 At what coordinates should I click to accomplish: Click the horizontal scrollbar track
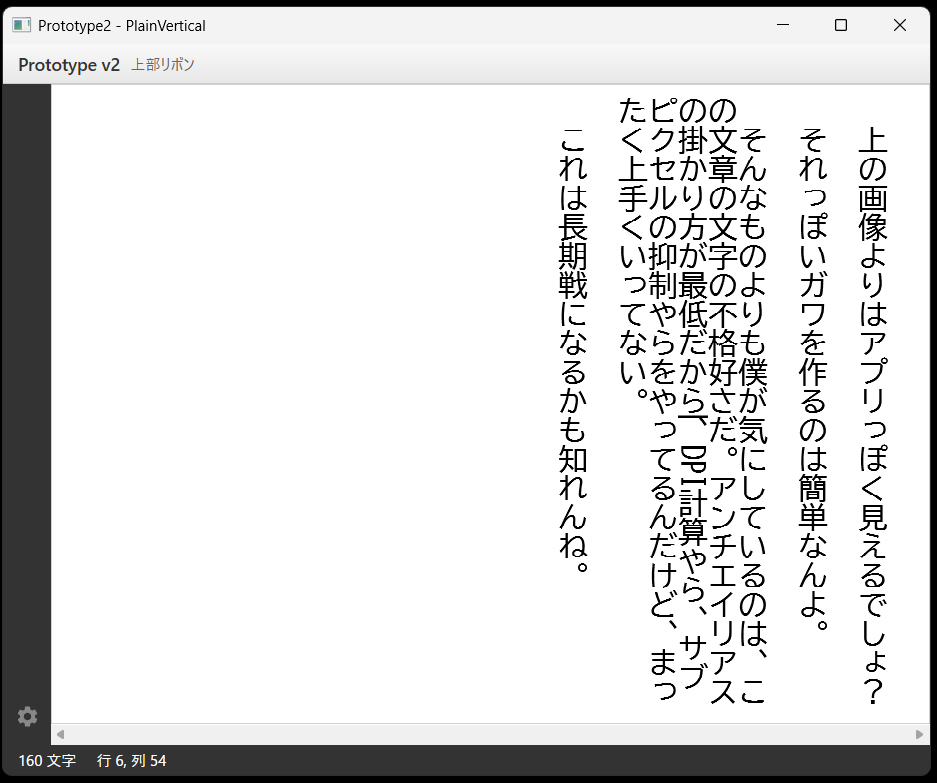(x=490, y=734)
